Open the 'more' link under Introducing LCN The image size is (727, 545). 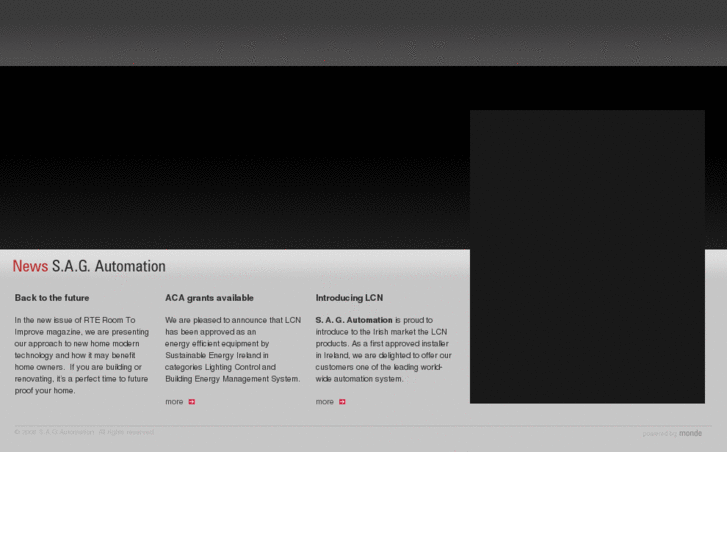tap(325, 402)
